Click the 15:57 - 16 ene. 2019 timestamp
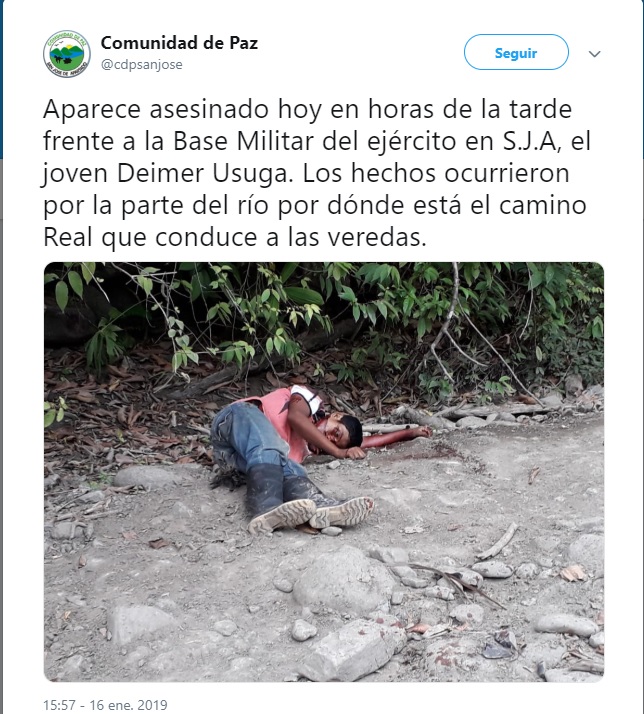 tap(105, 705)
